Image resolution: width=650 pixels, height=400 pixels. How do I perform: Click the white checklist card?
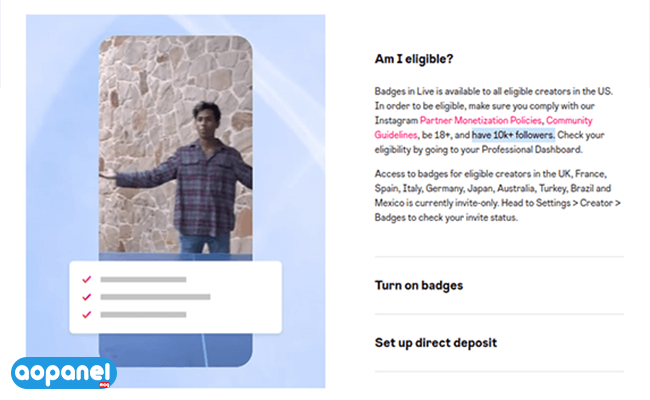[175, 297]
